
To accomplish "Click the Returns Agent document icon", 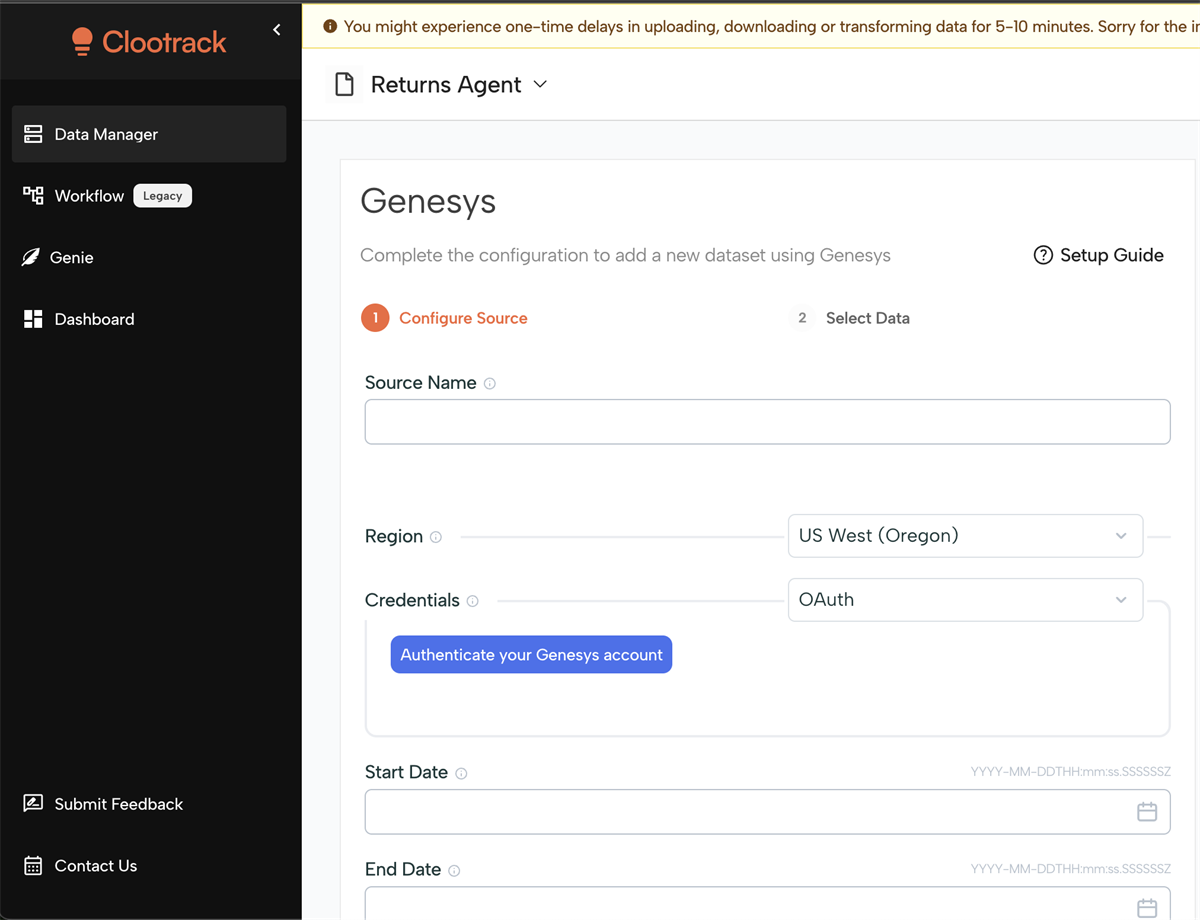I will (x=345, y=85).
